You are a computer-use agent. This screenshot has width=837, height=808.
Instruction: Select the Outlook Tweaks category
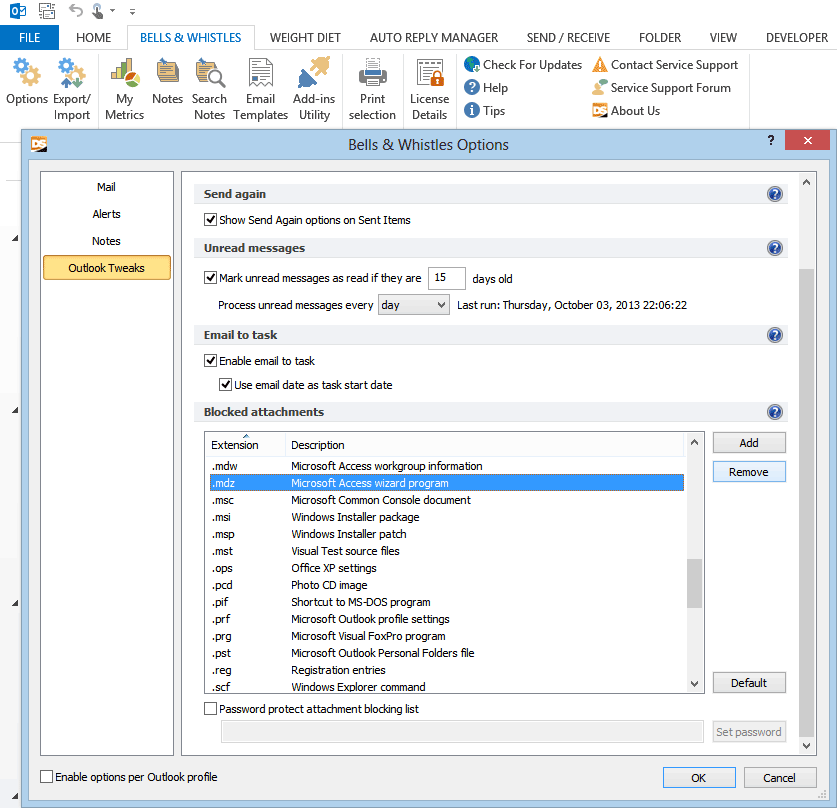click(107, 267)
